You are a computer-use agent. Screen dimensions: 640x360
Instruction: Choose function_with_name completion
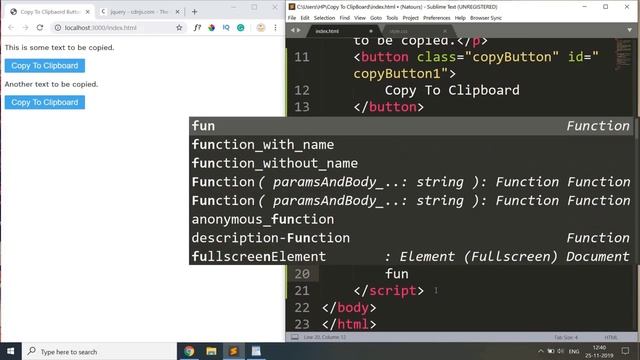tap(411, 145)
